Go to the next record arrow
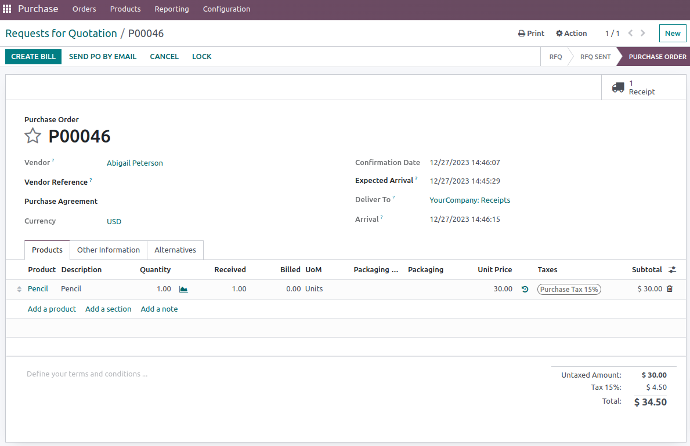The image size is (690, 446). [x=645, y=33]
